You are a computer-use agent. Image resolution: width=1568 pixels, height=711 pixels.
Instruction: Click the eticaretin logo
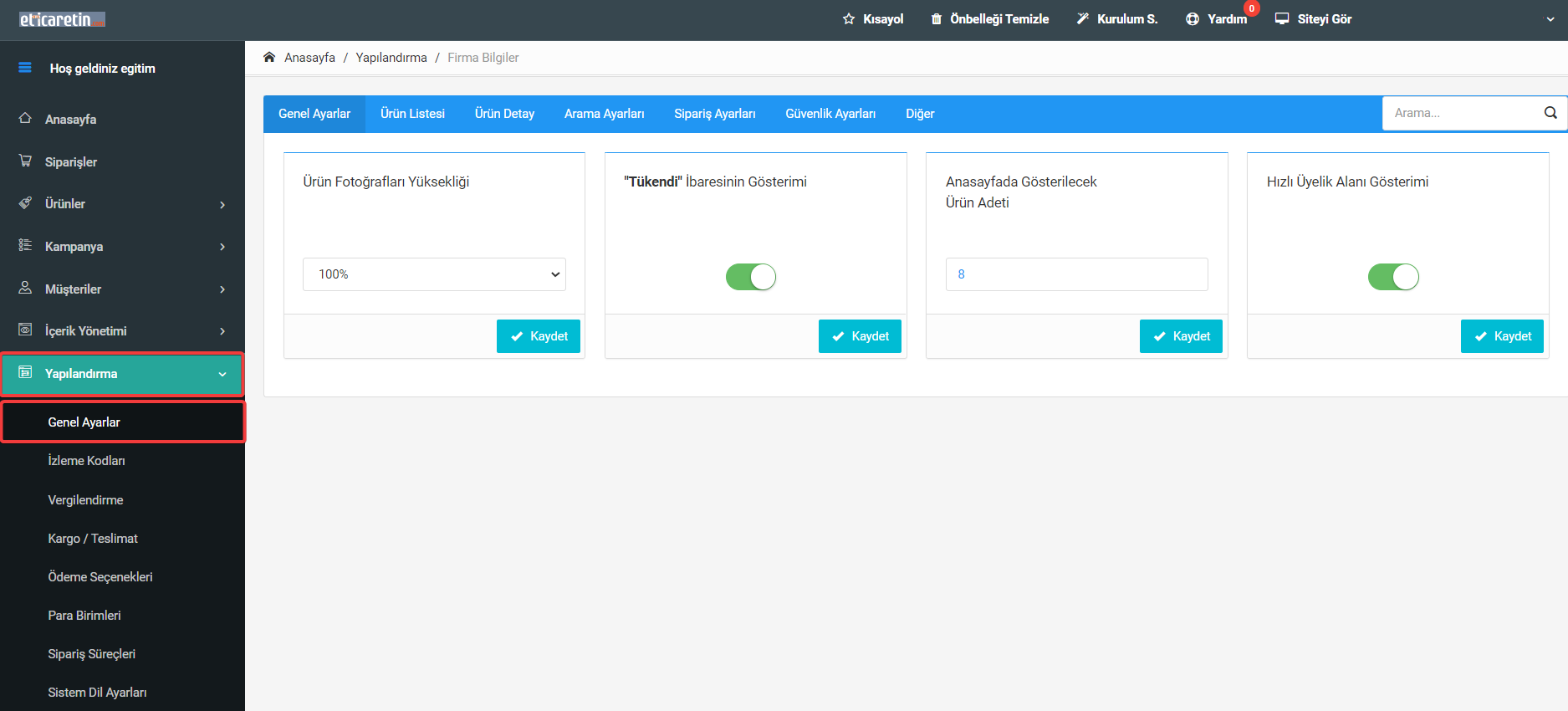pyautogui.click(x=62, y=19)
